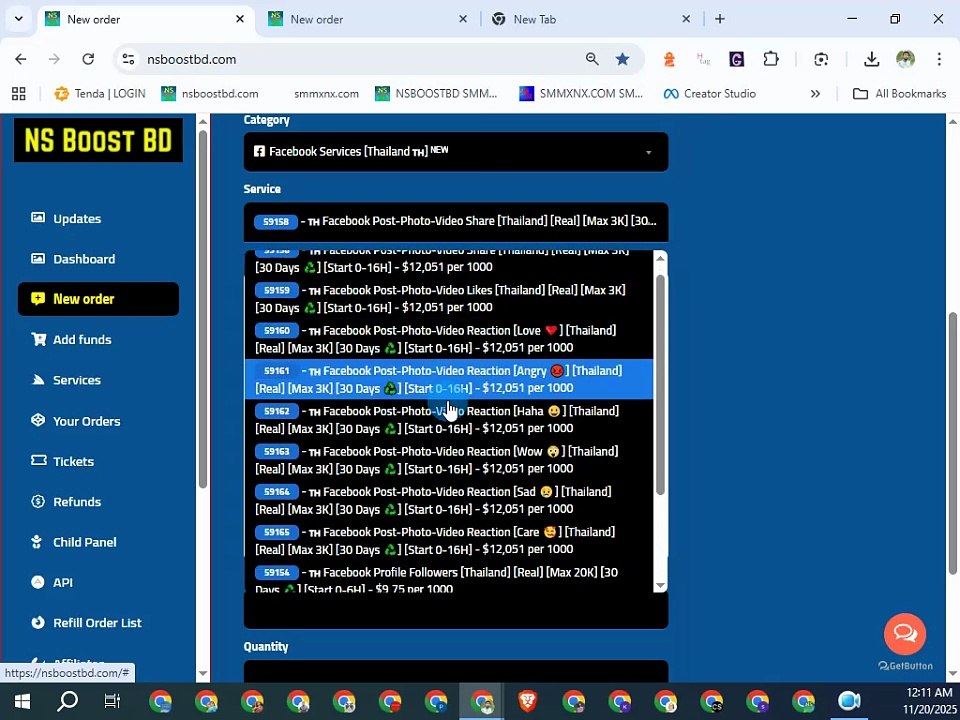
Task: Open the Brave browser taskbar icon
Action: tap(528, 701)
